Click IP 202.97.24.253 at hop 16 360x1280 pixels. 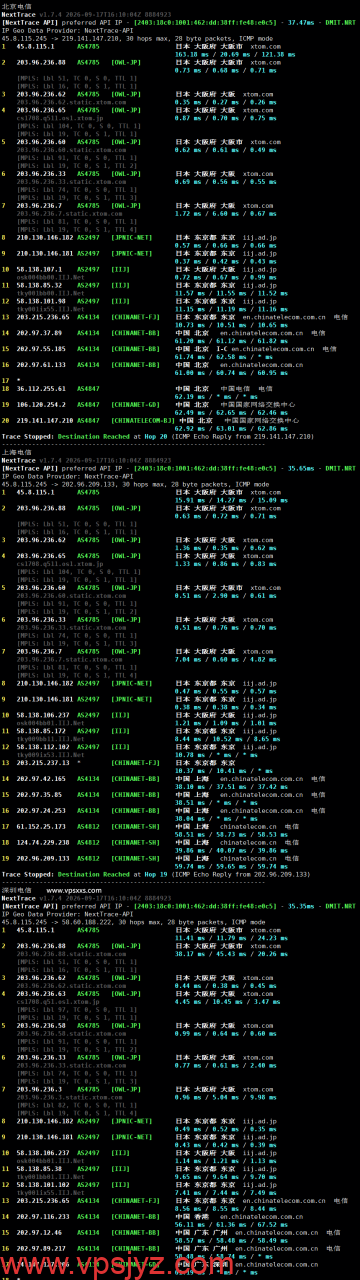coord(40,810)
